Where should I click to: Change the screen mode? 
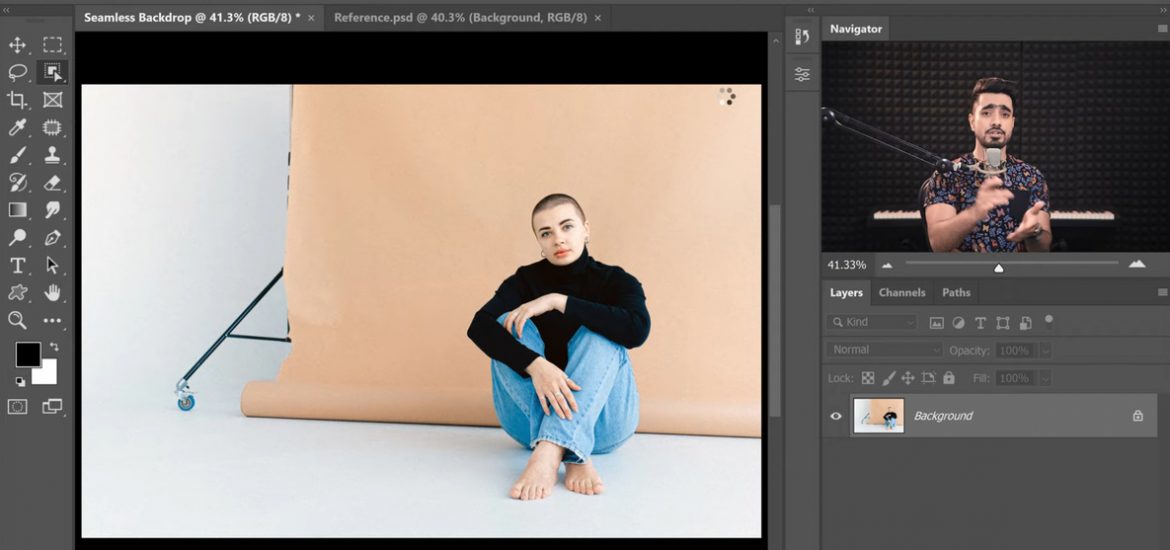pos(52,407)
